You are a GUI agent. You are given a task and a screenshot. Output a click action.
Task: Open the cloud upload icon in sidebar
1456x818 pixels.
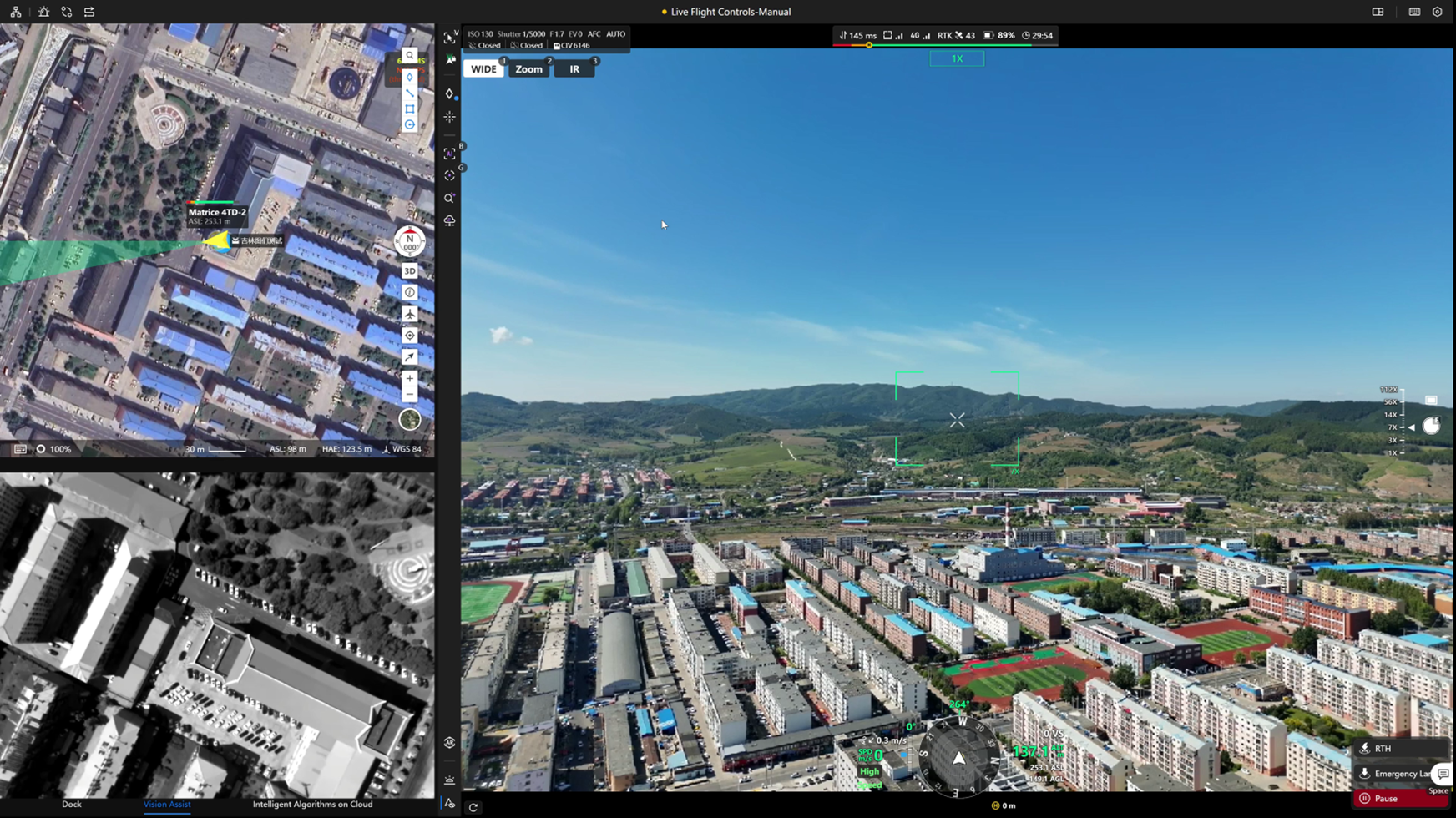coord(449,220)
